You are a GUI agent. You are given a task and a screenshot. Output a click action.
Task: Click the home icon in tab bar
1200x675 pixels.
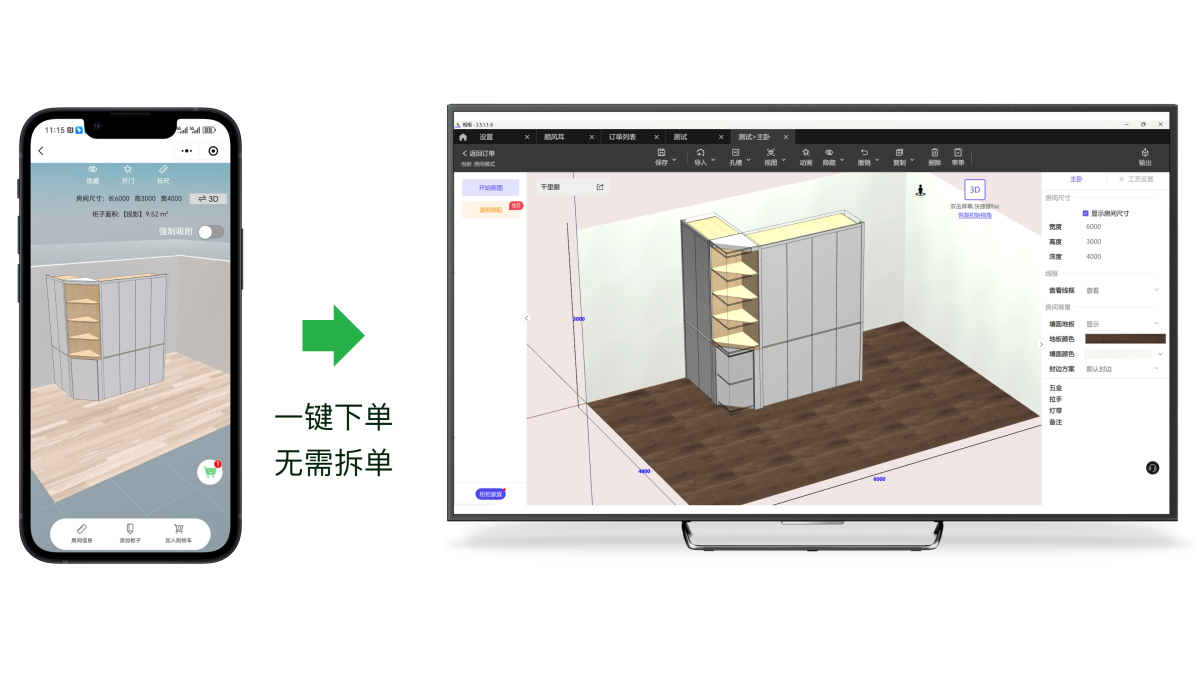[x=463, y=137]
